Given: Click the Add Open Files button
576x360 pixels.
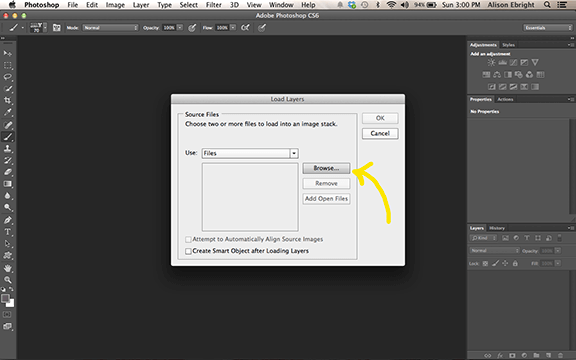Looking at the screenshot, I should pos(326,199).
